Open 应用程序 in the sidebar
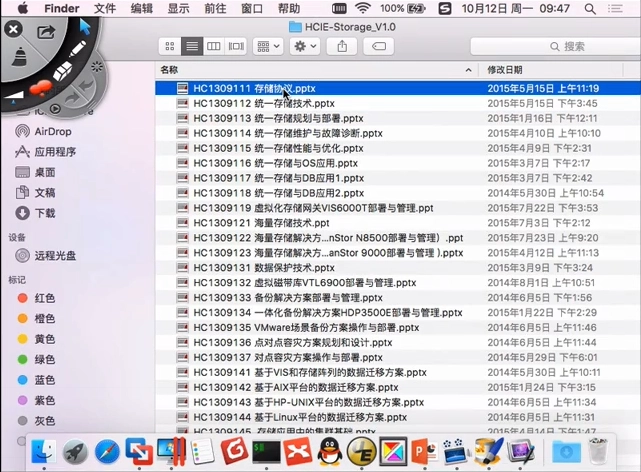Viewport: 641px width, 472px height. click(45, 152)
